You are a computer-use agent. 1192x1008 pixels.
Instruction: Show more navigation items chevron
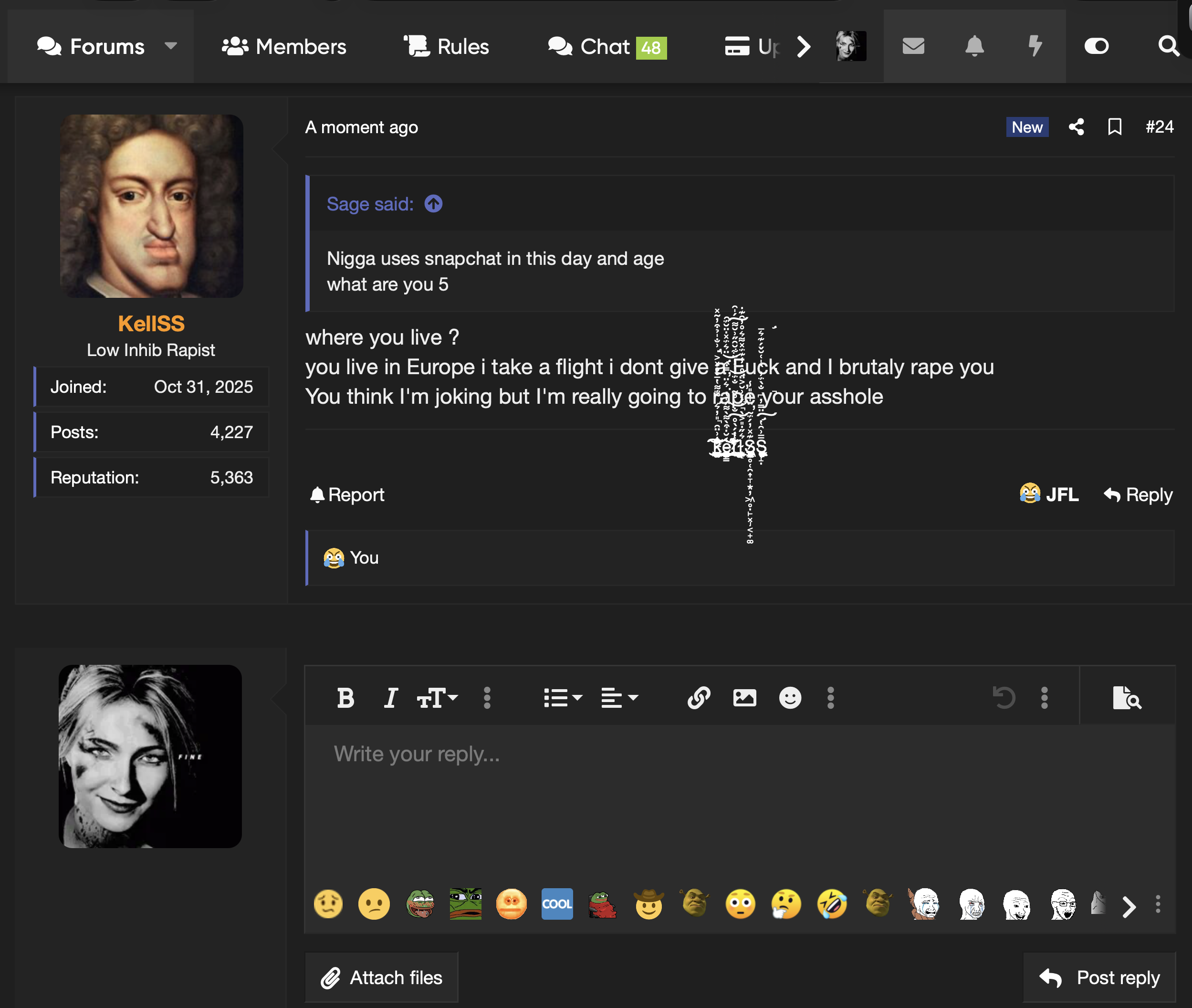point(804,46)
